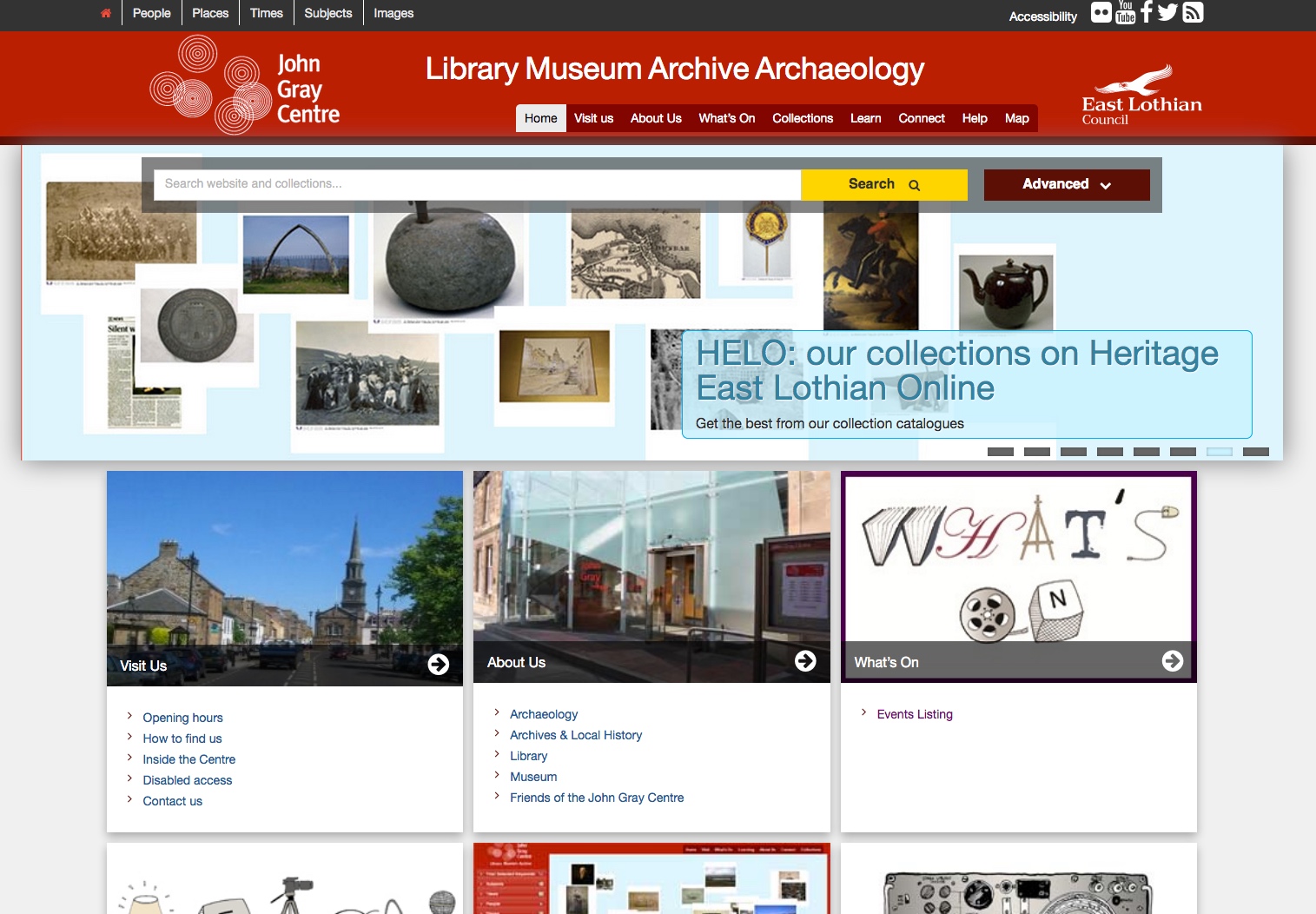The width and height of the screenshot is (1316, 914).
Task: Open the Flickr icon in the header
Action: point(1101,12)
